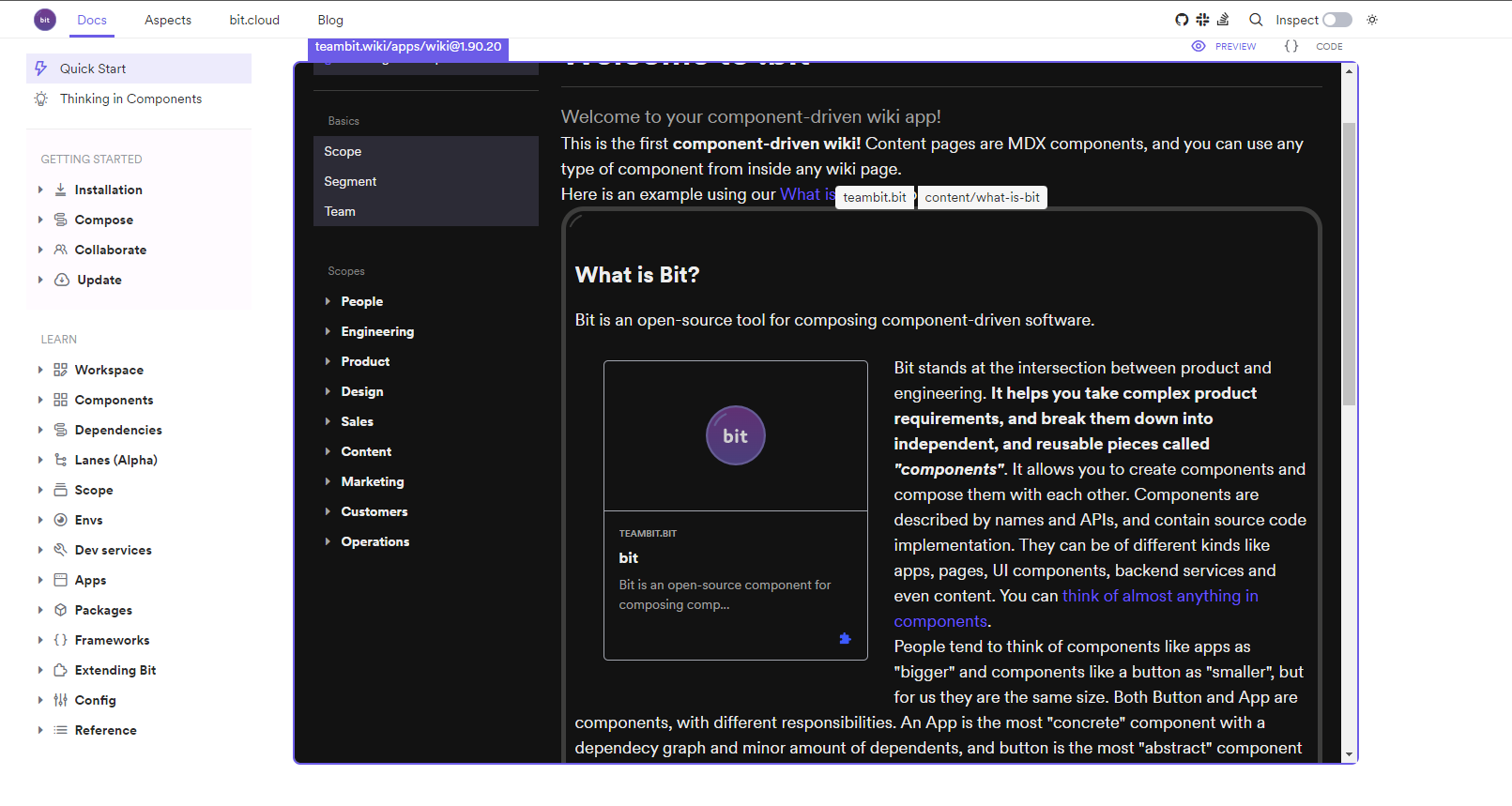Image resolution: width=1512 pixels, height=806 pixels.
Task: Click the Packages box icon
Action: [60, 610]
